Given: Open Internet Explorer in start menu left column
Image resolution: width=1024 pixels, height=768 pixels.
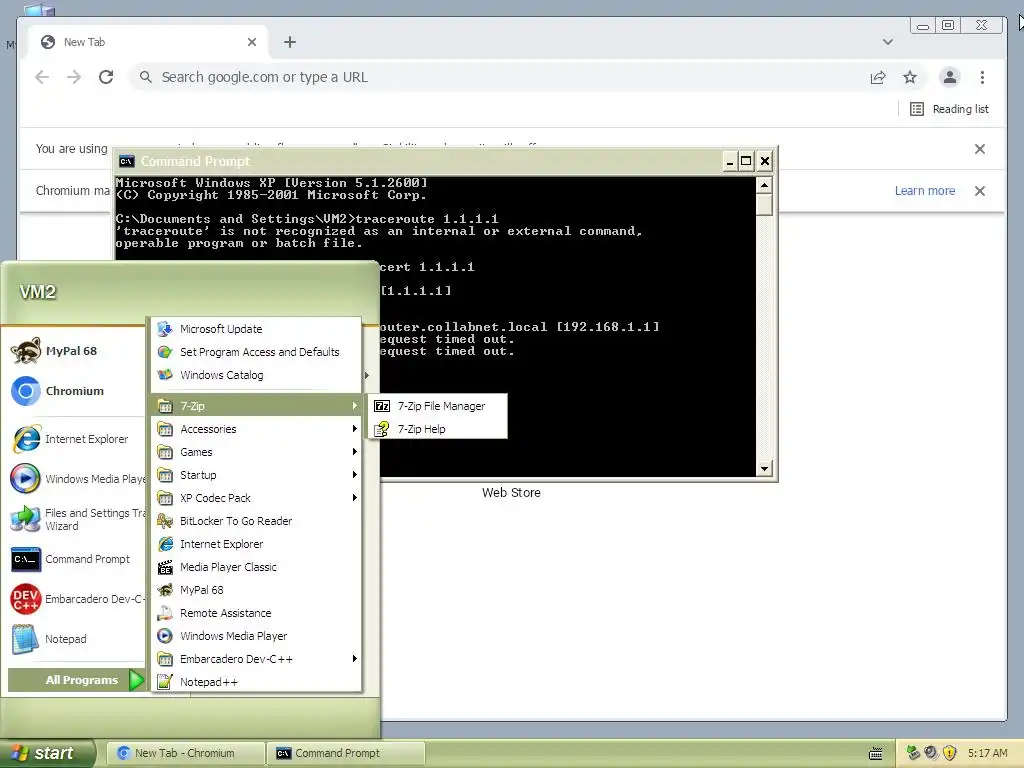Looking at the screenshot, I should click(x=72, y=439).
